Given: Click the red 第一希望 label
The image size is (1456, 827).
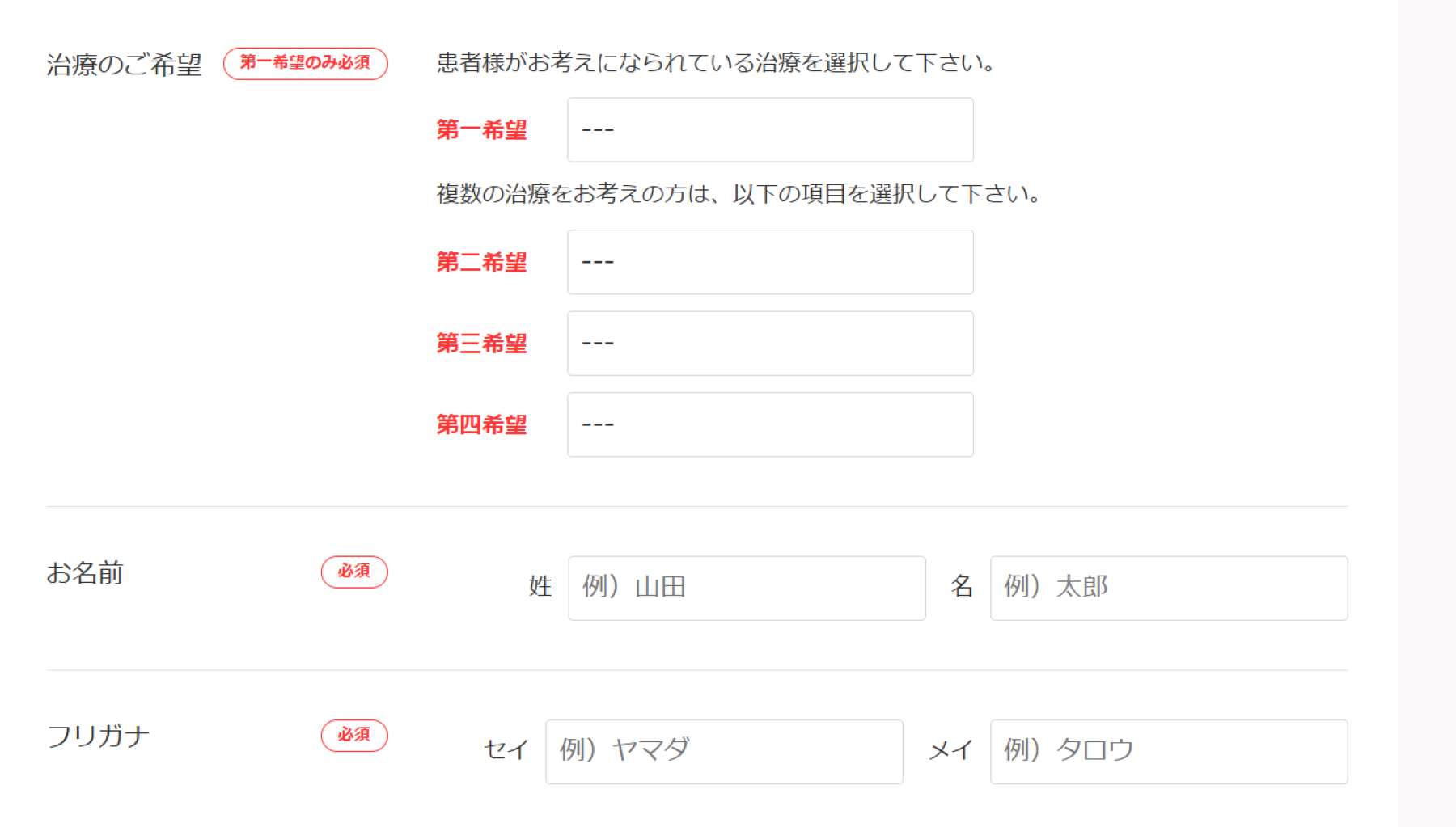Looking at the screenshot, I should [481, 130].
